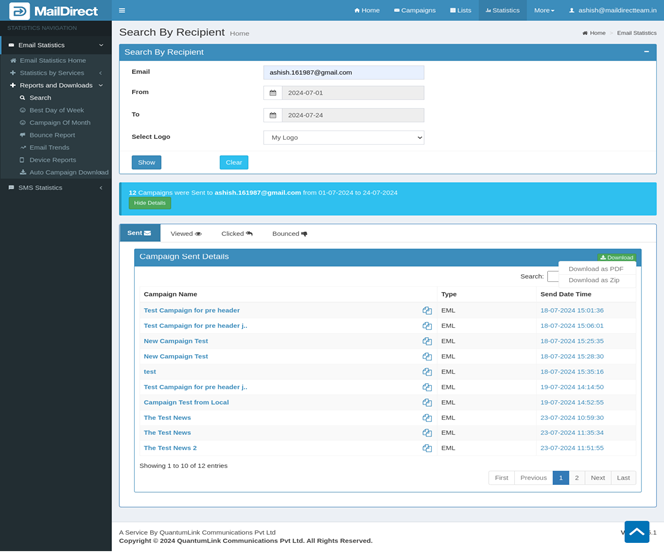Viewport: 664px width, 552px height.
Task: Click the hamburger menu sidebar toggle
Action: click(122, 10)
